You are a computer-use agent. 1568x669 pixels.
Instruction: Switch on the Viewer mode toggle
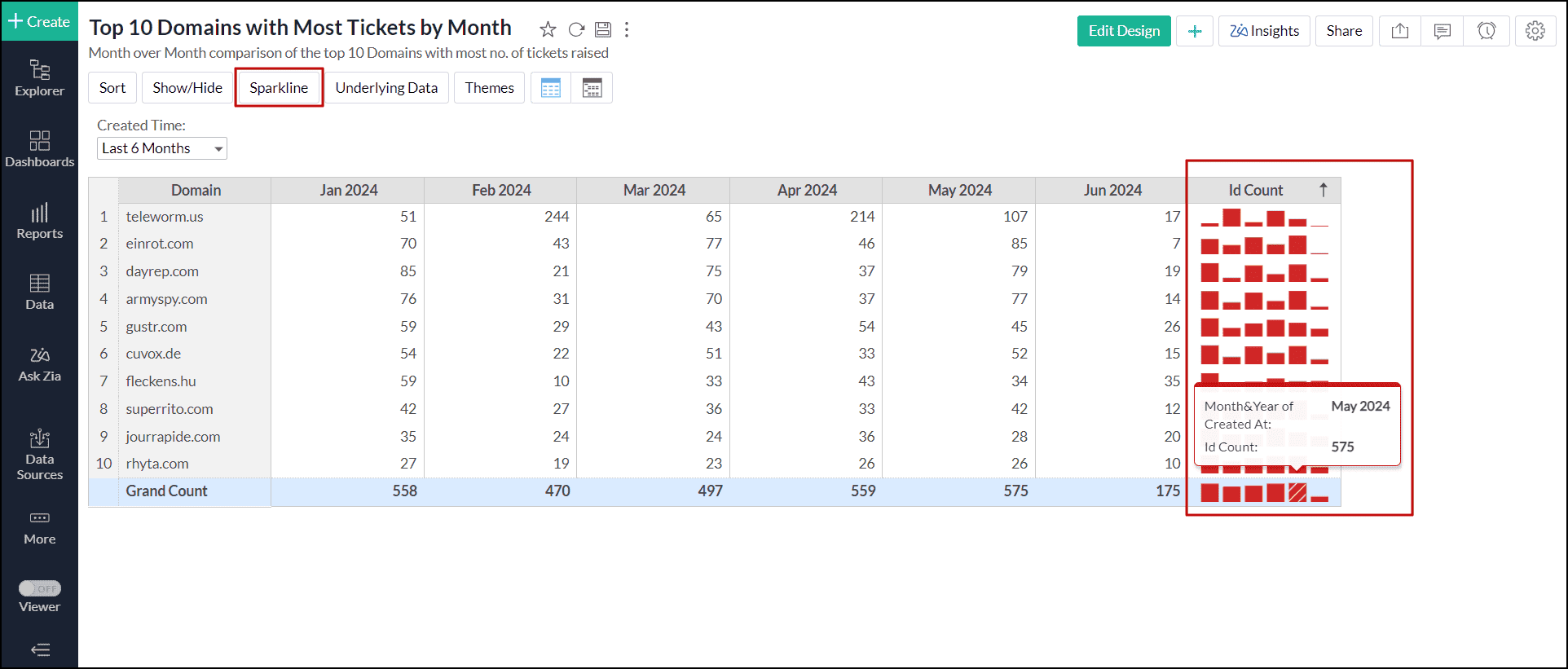[x=39, y=588]
